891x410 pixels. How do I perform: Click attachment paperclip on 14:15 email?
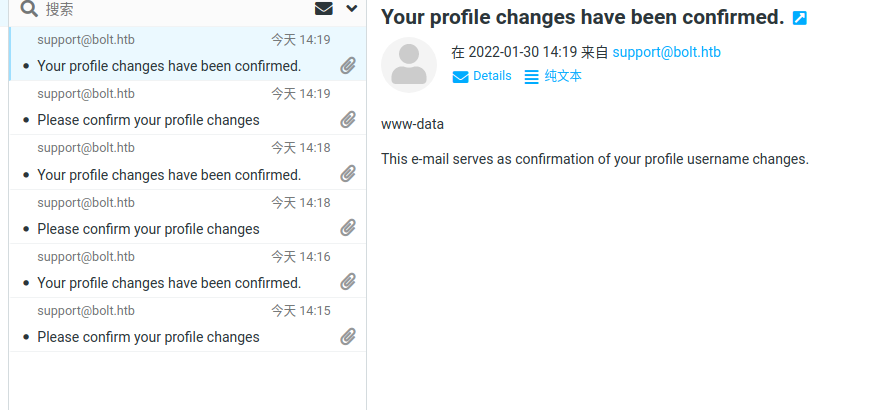348,336
